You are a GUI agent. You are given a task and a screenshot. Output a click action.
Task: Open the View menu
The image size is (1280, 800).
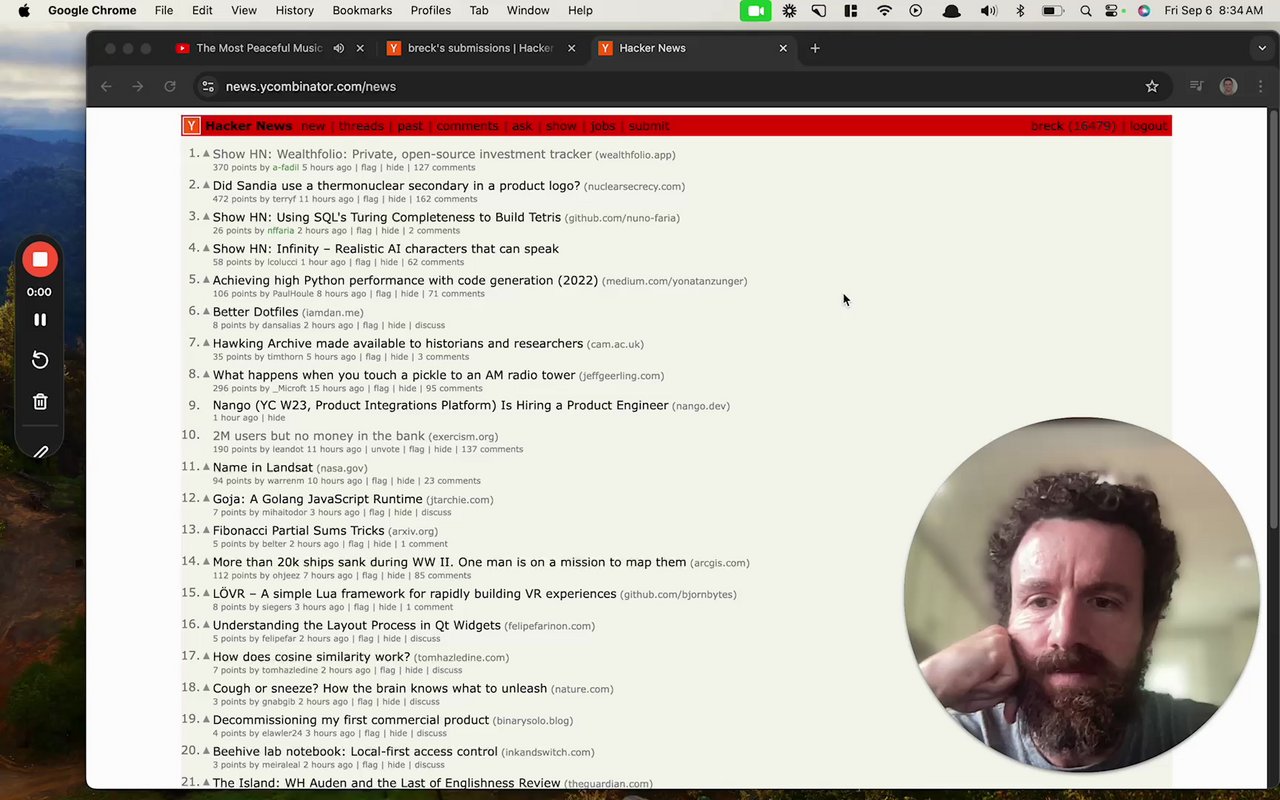point(244,10)
